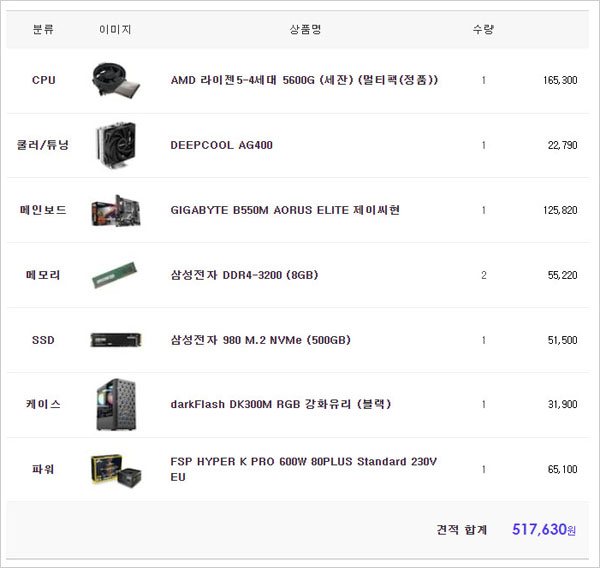Click the Samsung DDR4 memory stick image

[115, 275]
